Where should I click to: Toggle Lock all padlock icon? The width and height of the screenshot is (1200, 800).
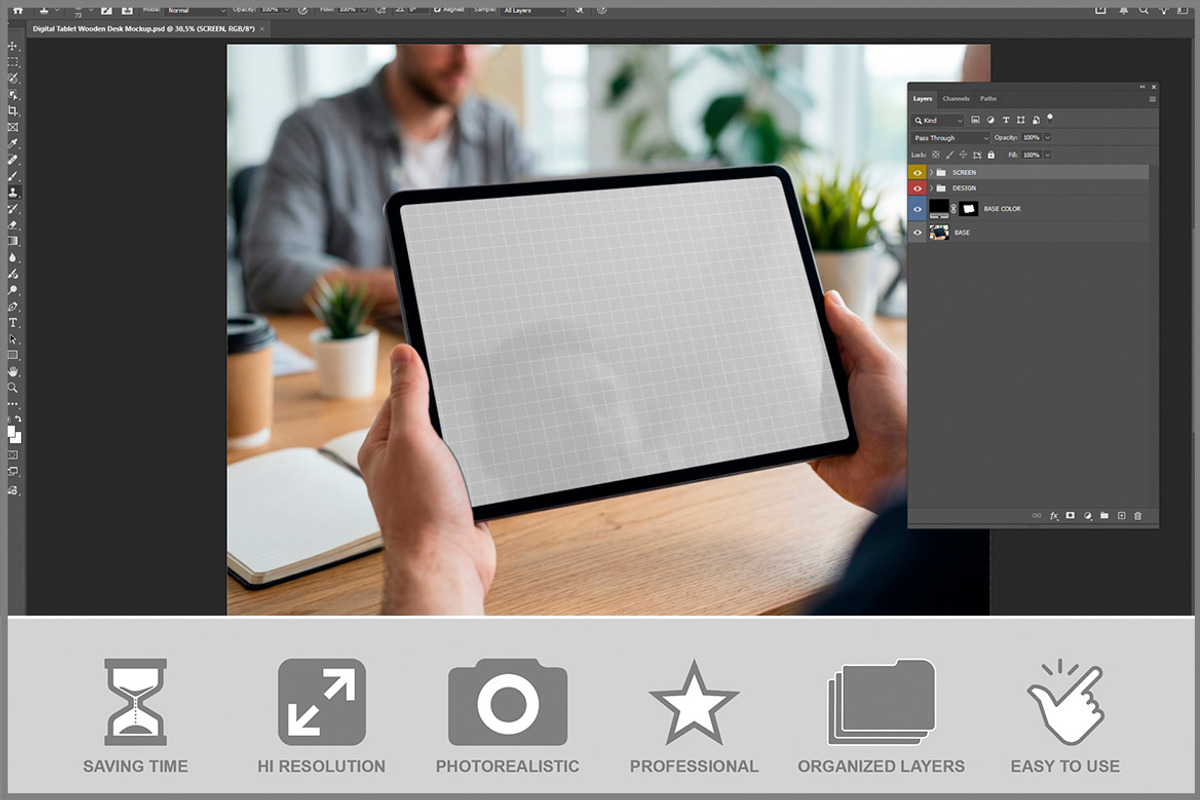[x=991, y=155]
